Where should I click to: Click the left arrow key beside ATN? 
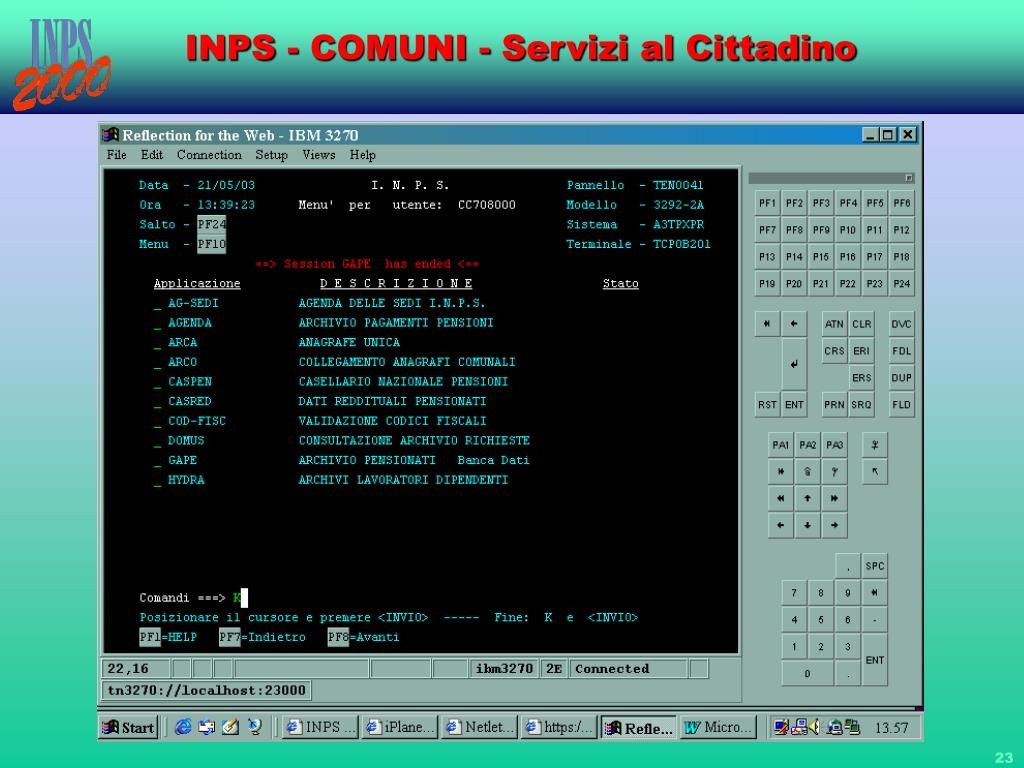click(794, 324)
